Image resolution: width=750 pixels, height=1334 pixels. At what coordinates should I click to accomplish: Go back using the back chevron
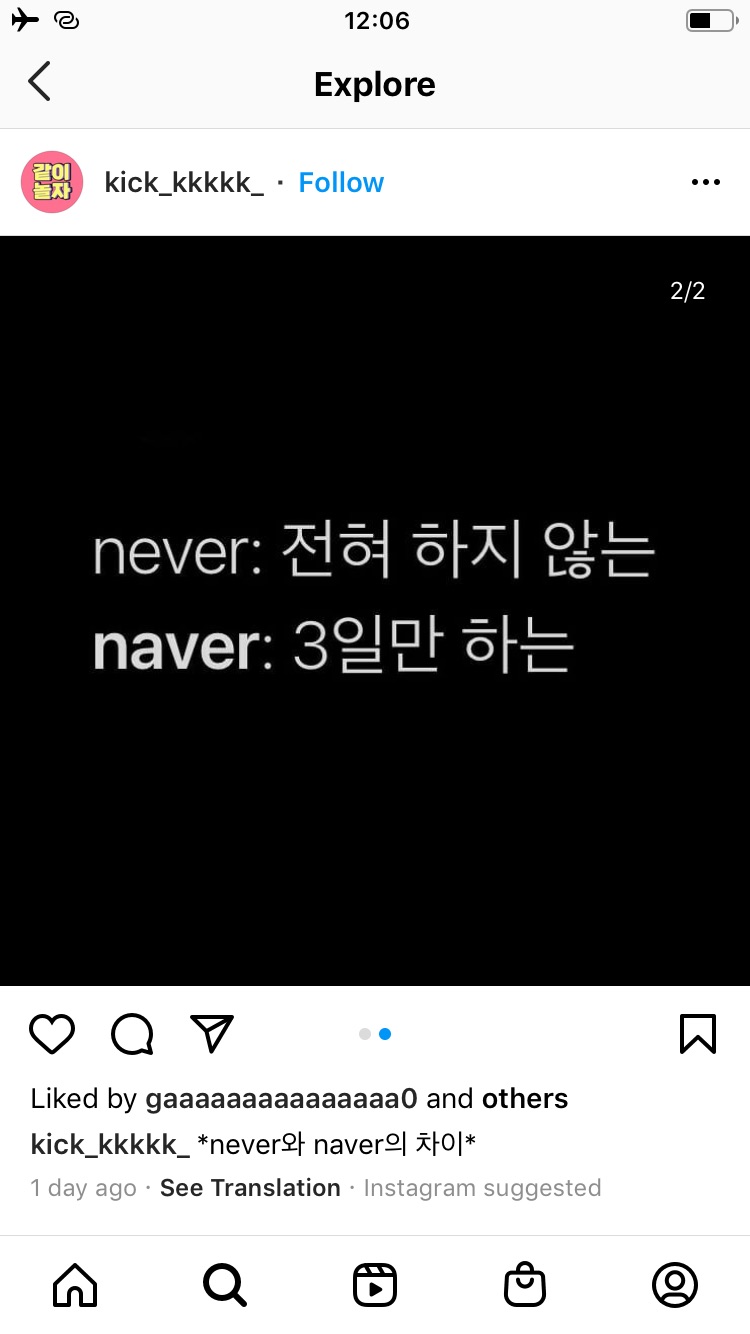[x=39, y=82]
